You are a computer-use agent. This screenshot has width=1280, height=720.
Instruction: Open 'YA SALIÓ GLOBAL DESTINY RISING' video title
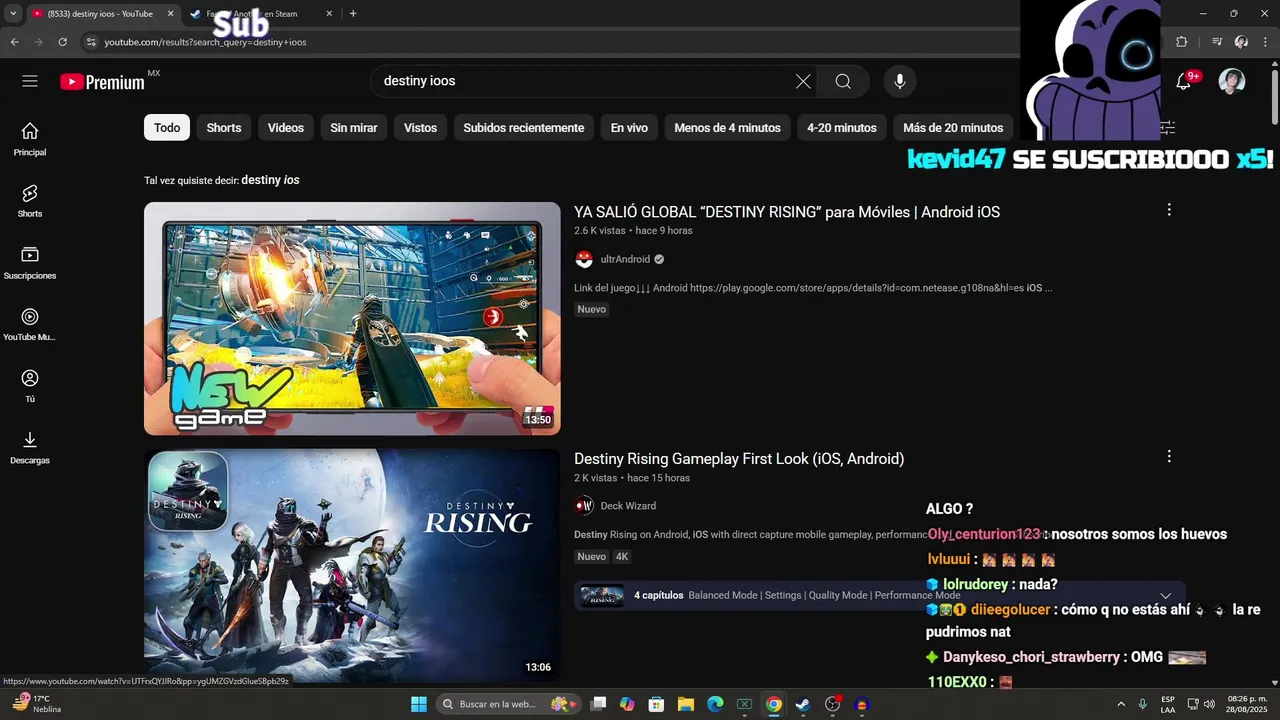787,212
